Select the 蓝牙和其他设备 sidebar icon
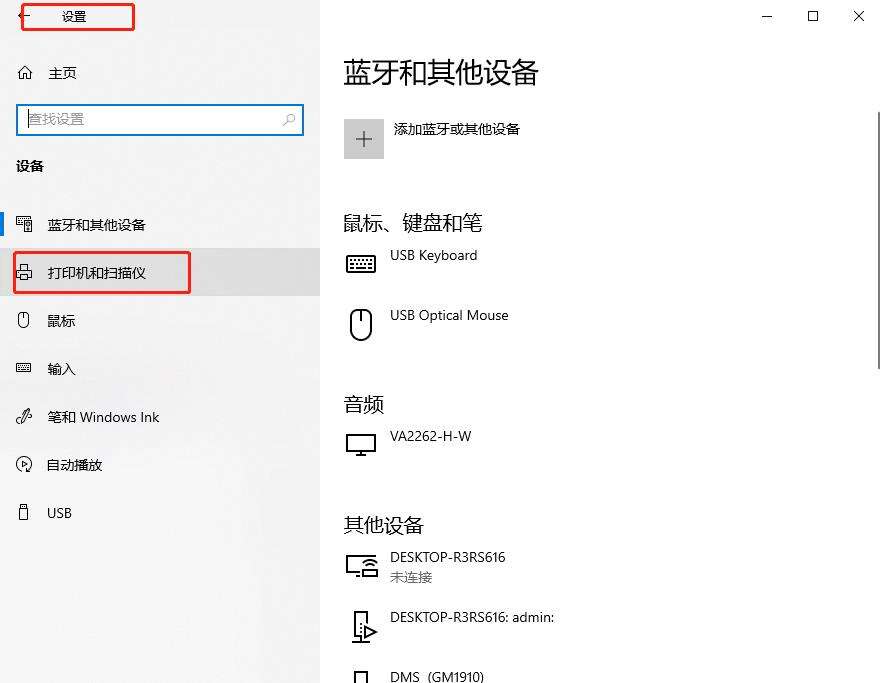882x683 pixels. [24, 224]
